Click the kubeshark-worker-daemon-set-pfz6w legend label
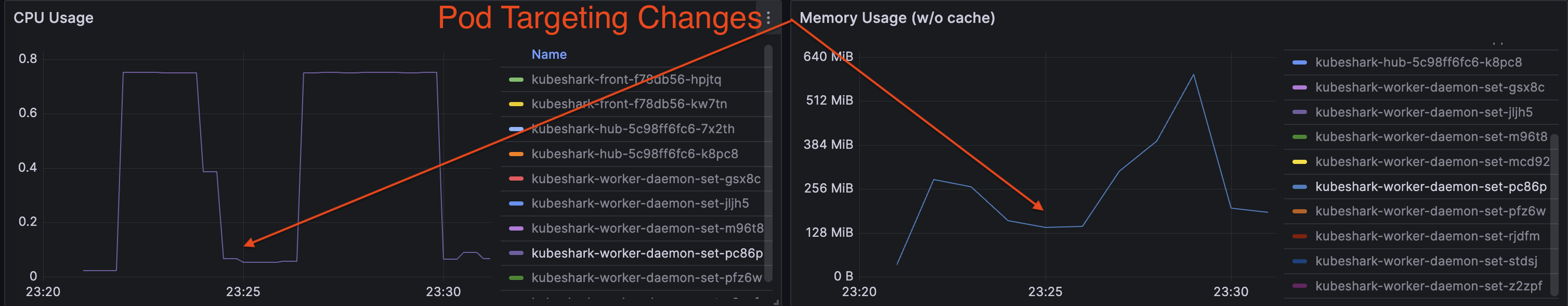Screen dimensions: 1568x306 tap(644, 277)
